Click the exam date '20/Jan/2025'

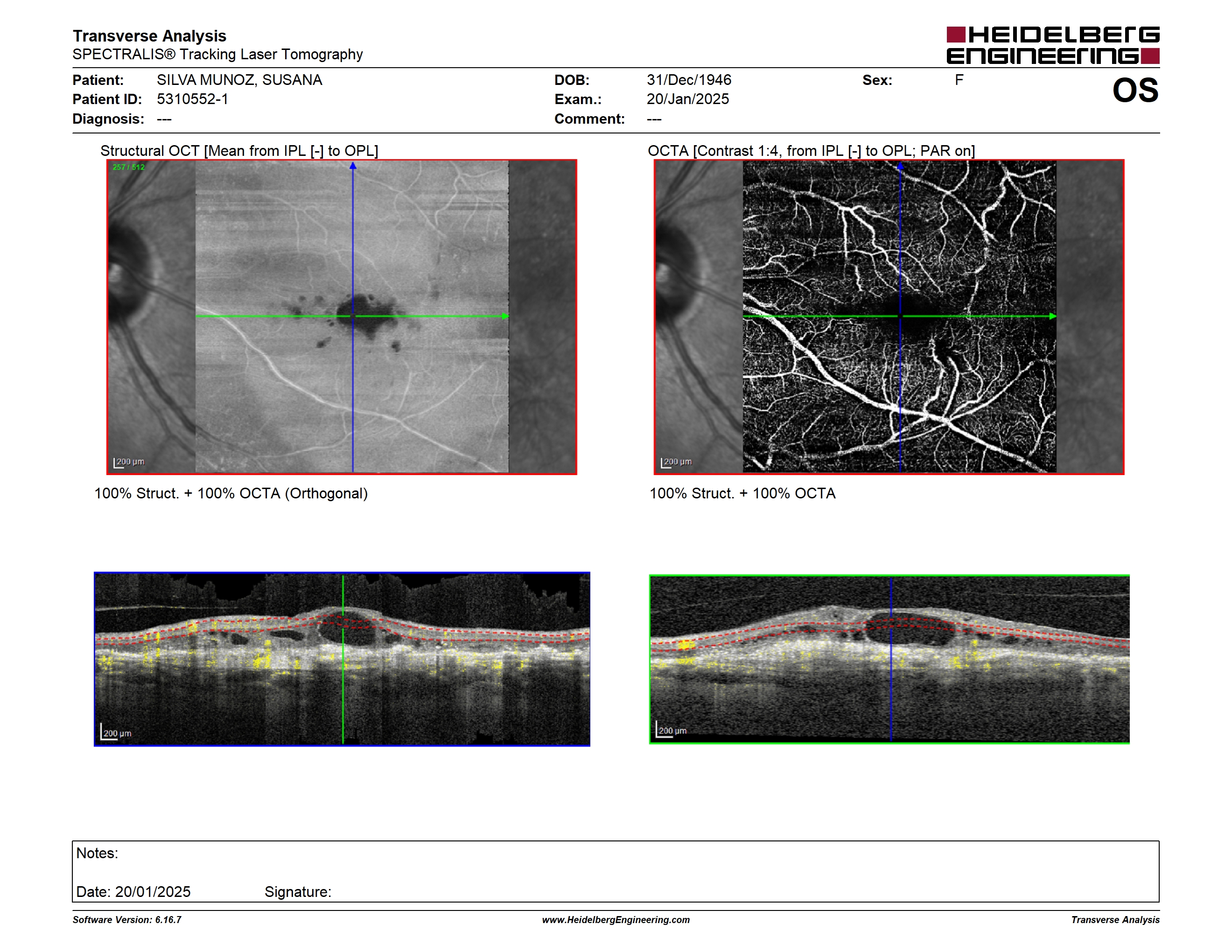688,99
